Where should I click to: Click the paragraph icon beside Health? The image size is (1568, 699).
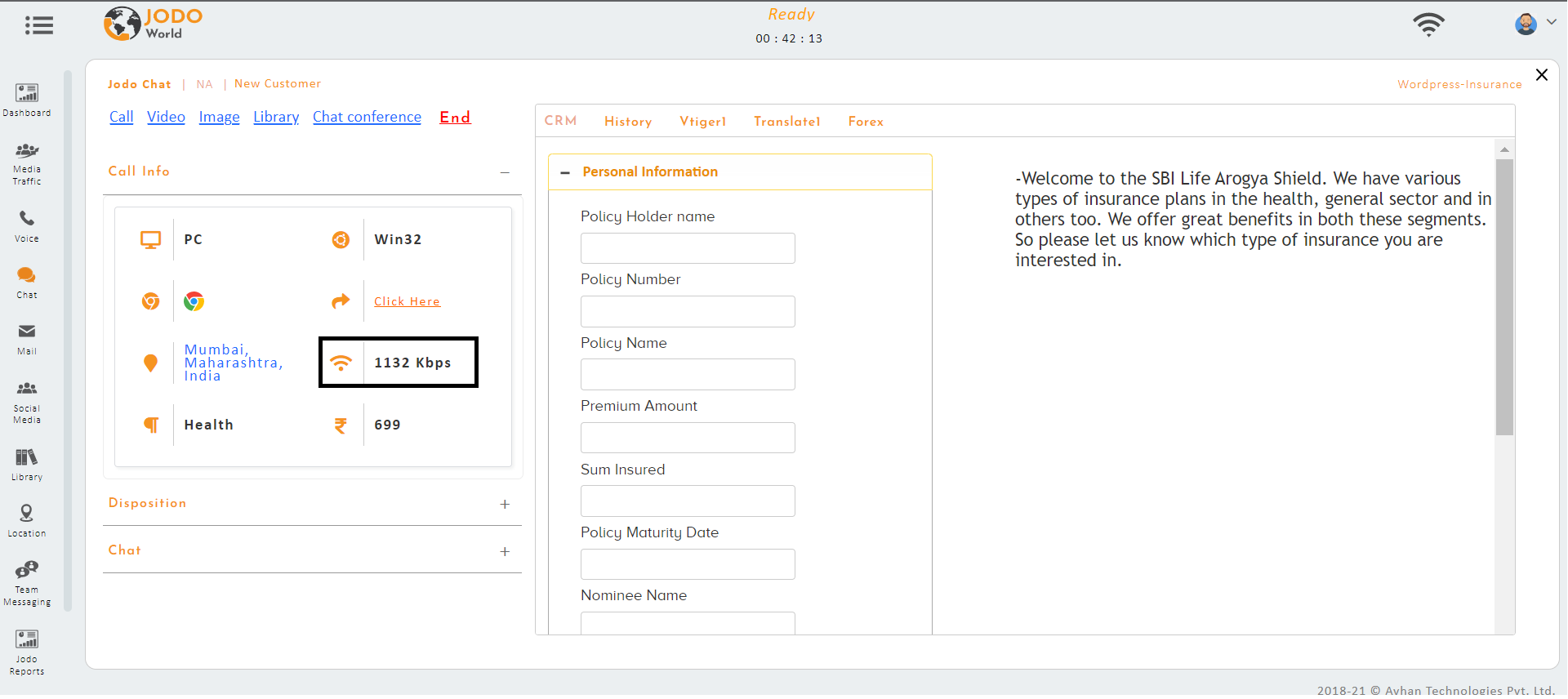point(151,425)
